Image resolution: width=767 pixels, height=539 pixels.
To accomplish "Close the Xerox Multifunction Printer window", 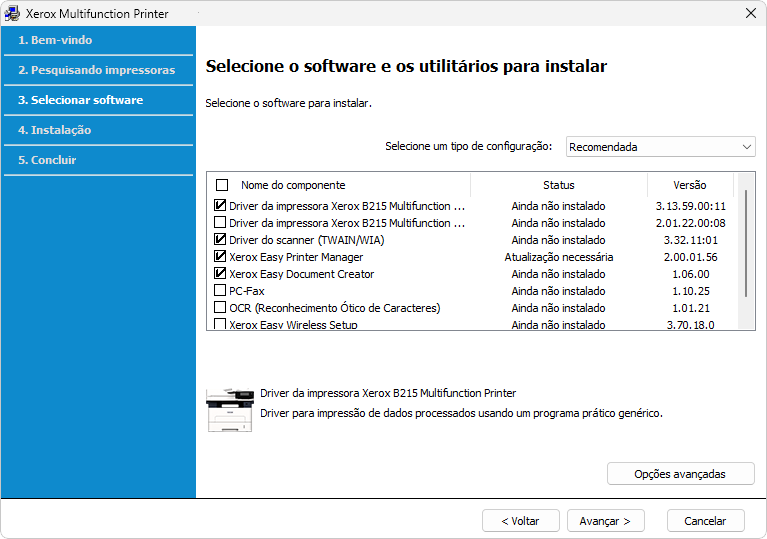I will pyautogui.click(x=751, y=13).
